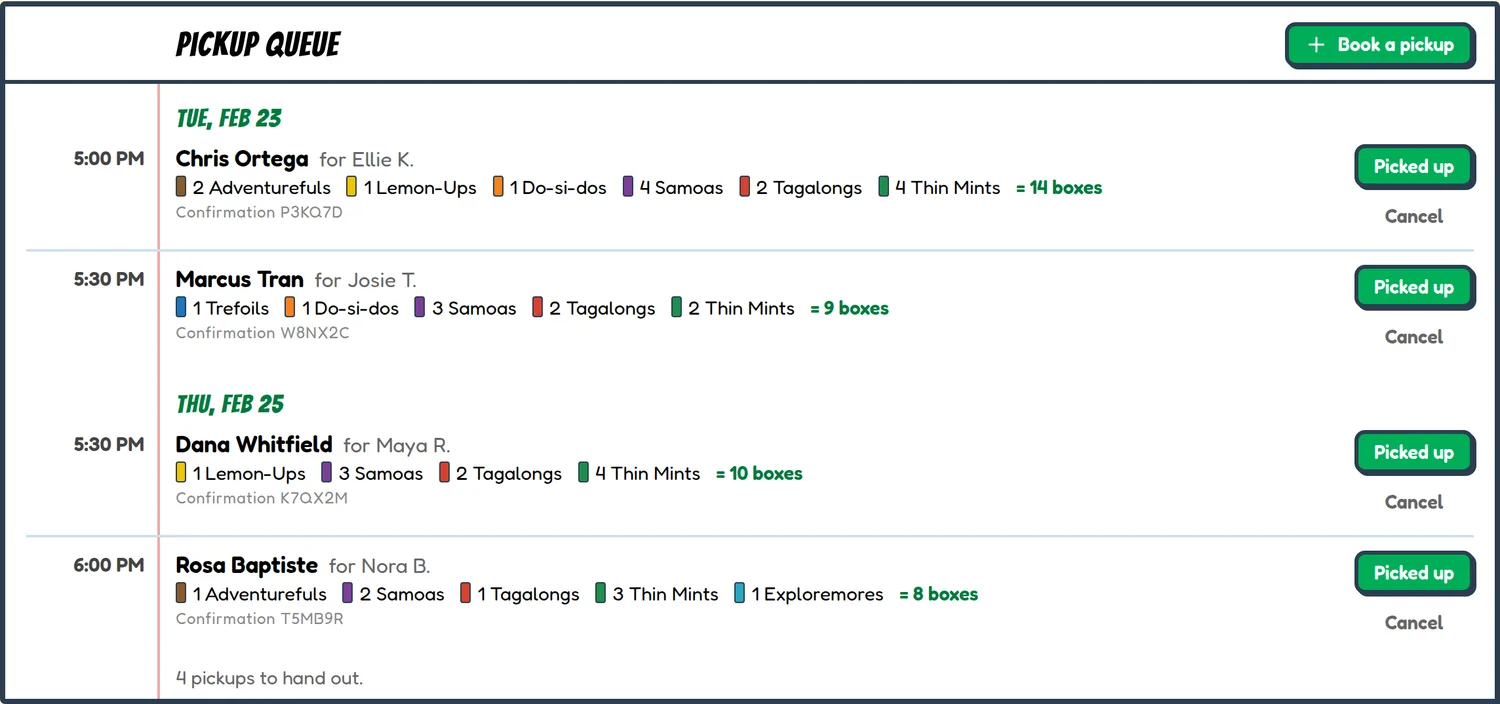The width and height of the screenshot is (1500, 704).
Task: Click the red Tagalongs swatch in Chris Ortega's order
Action: 745,187
